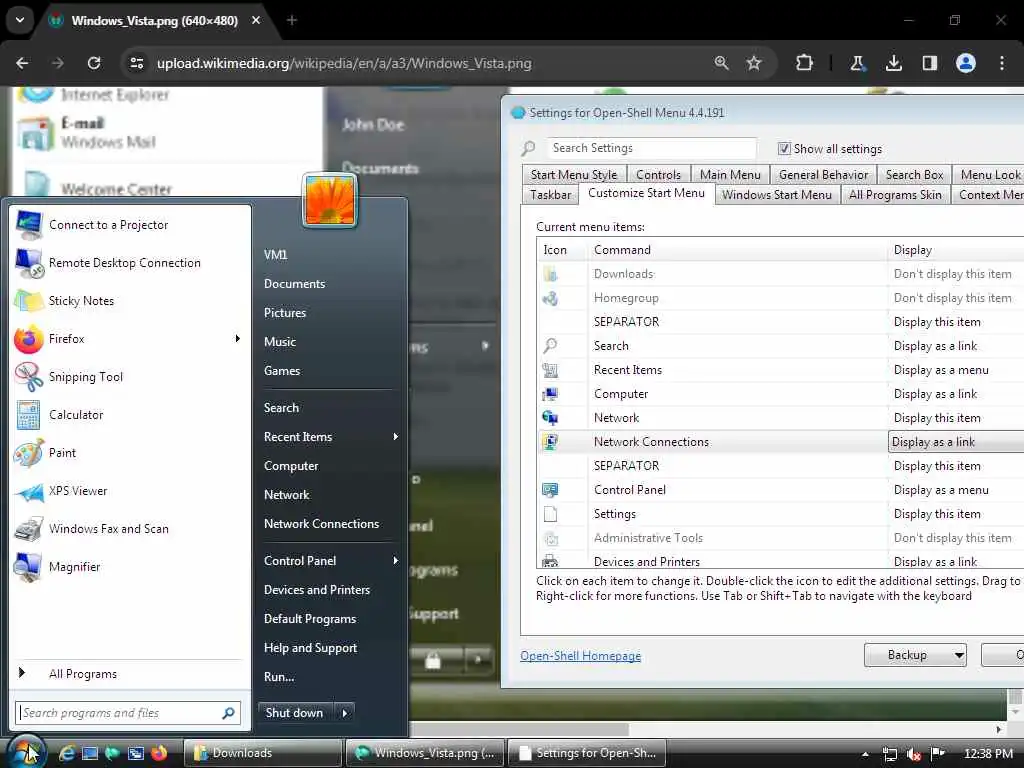Open Display as a link combo box
This screenshot has height=768, width=1024.
coord(956,442)
